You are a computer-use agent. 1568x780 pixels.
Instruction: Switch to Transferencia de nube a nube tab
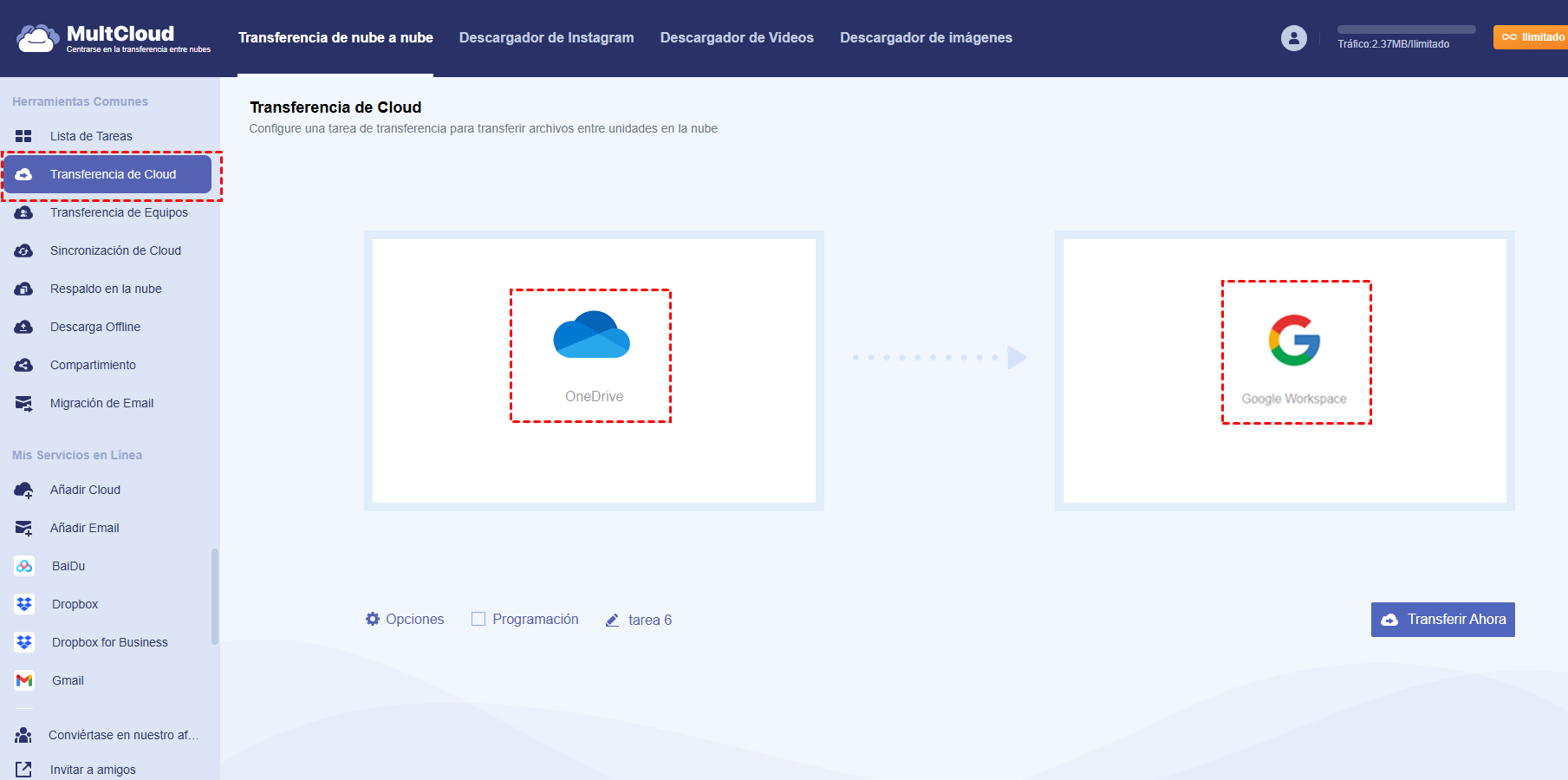click(x=335, y=37)
